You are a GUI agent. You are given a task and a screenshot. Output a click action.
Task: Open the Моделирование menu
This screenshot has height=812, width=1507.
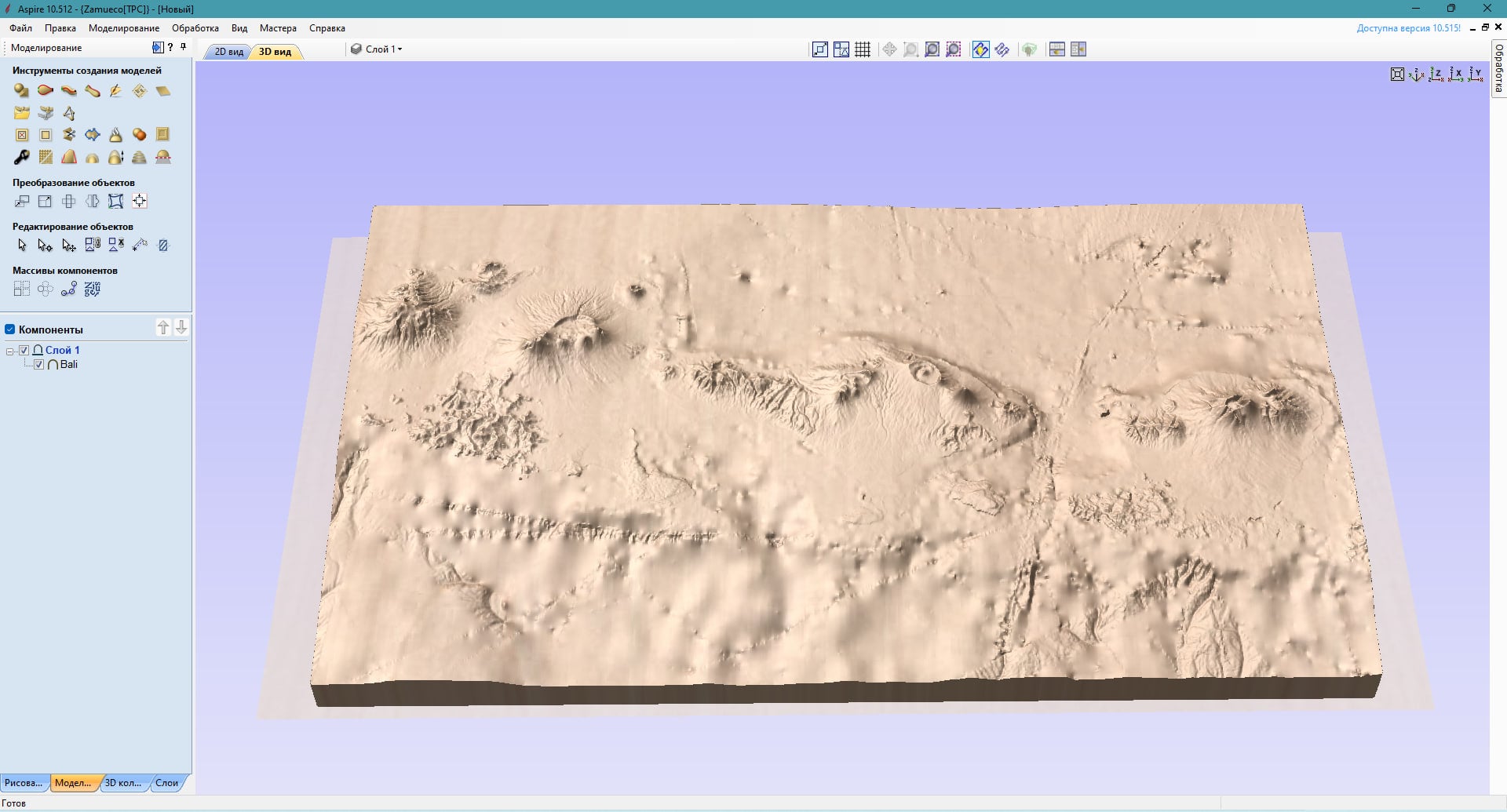coord(124,28)
